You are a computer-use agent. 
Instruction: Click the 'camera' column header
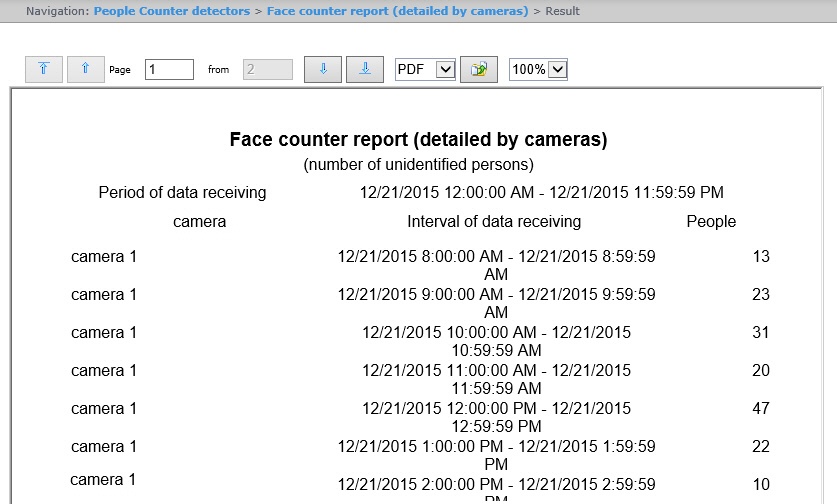click(200, 221)
